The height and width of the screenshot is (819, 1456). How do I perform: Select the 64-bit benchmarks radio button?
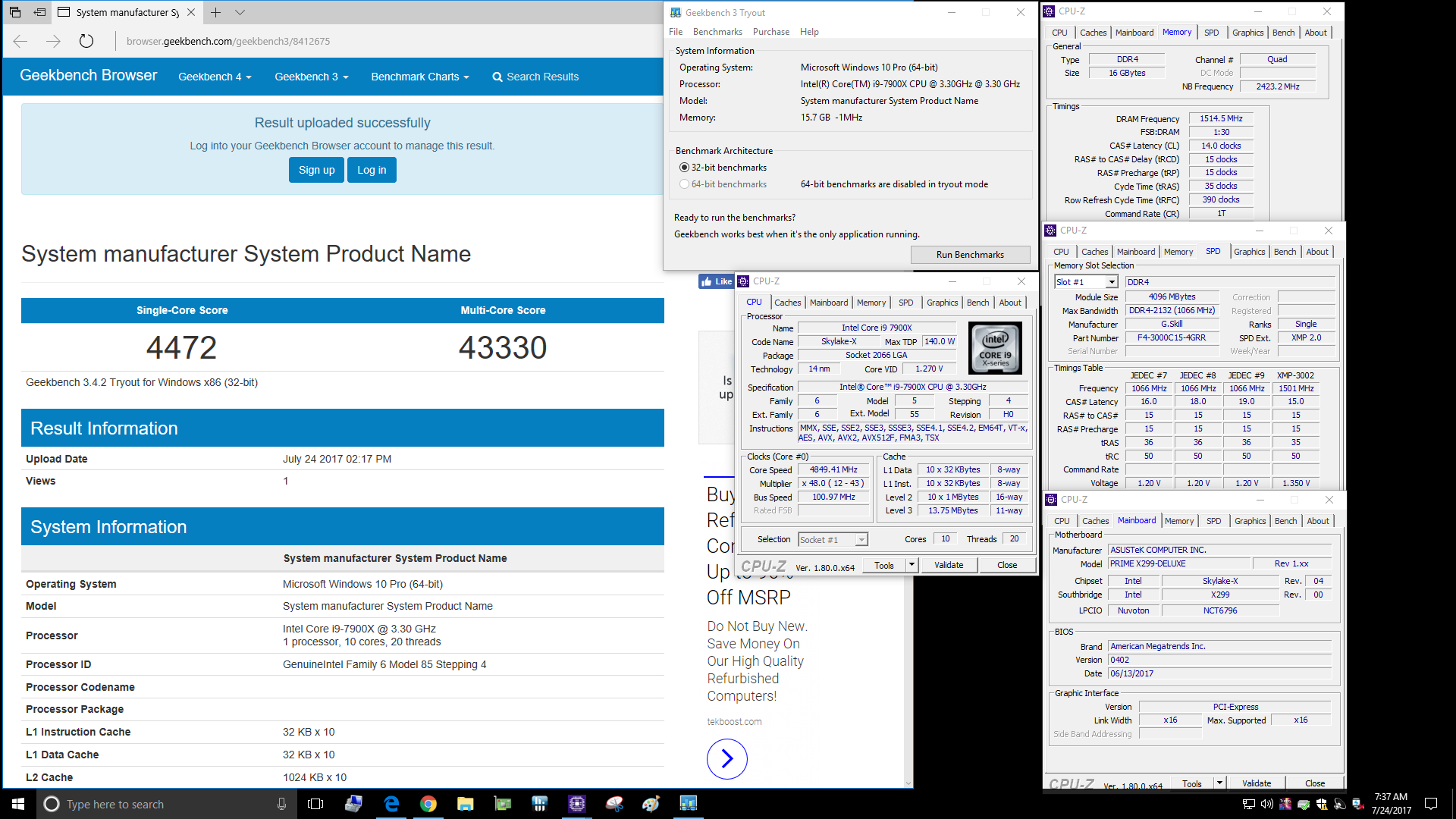click(x=685, y=184)
